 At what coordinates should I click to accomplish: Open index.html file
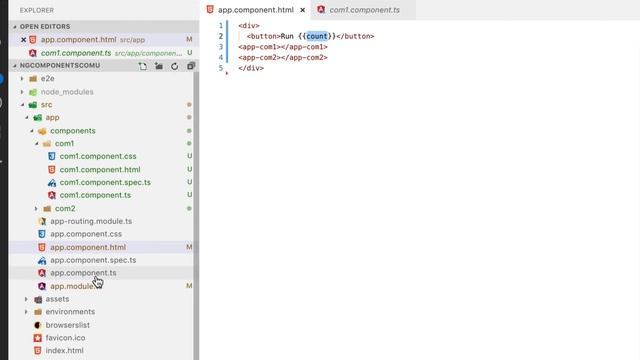[64, 351]
